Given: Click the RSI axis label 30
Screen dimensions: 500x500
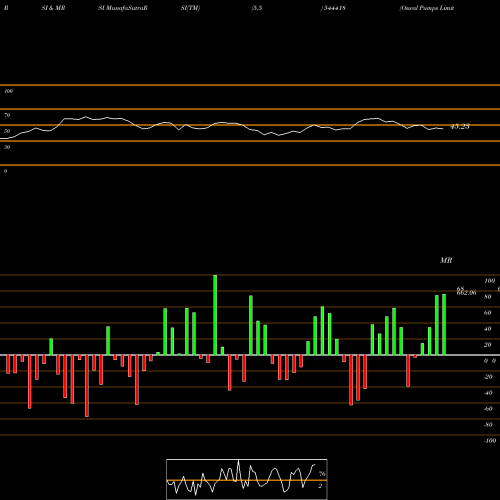Looking at the screenshot, I should pos(7,147).
